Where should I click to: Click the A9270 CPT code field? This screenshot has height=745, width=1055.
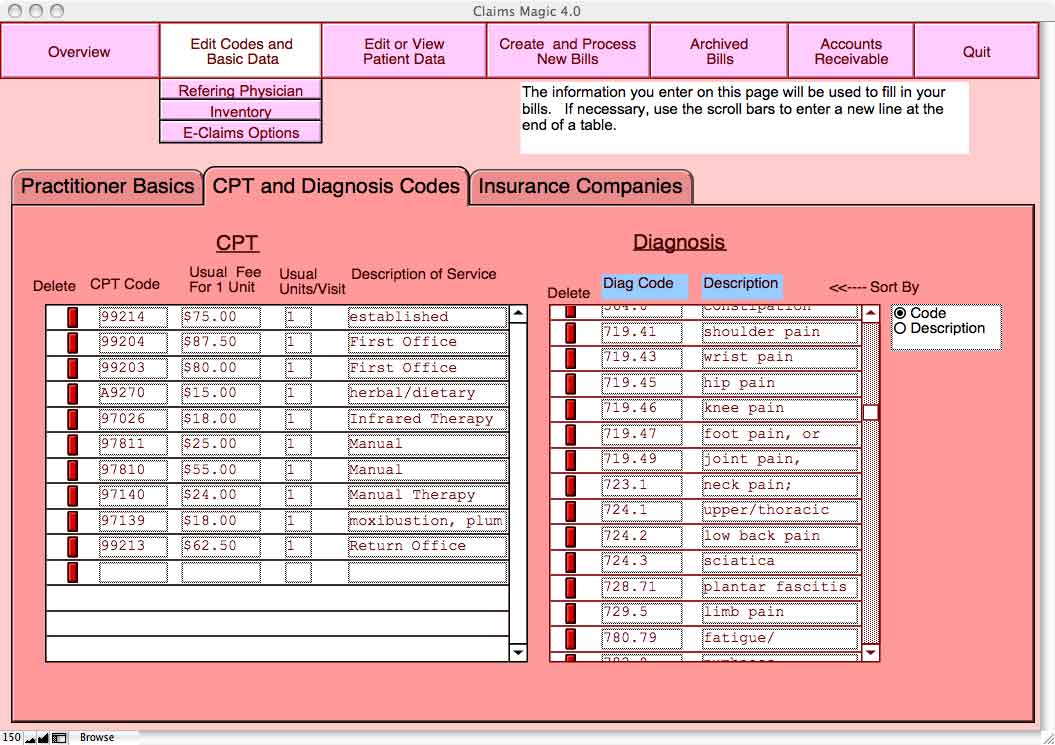133,394
